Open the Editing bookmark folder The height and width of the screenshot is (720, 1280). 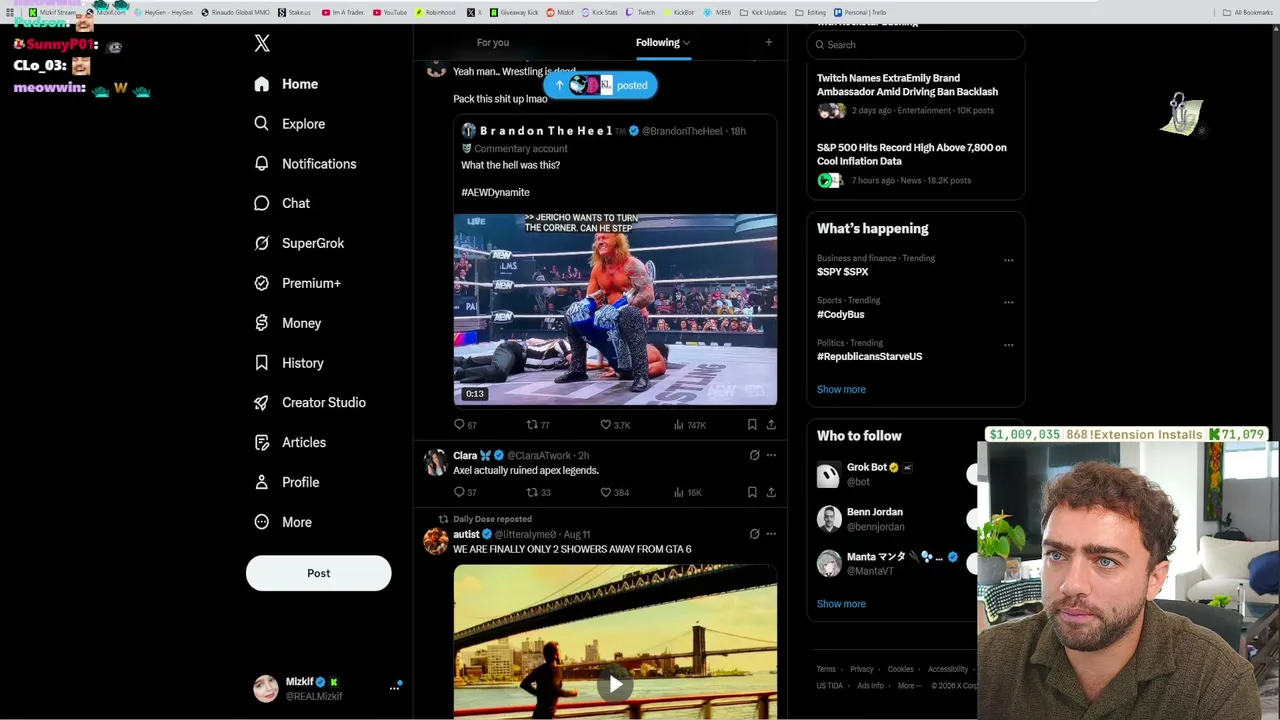point(811,12)
